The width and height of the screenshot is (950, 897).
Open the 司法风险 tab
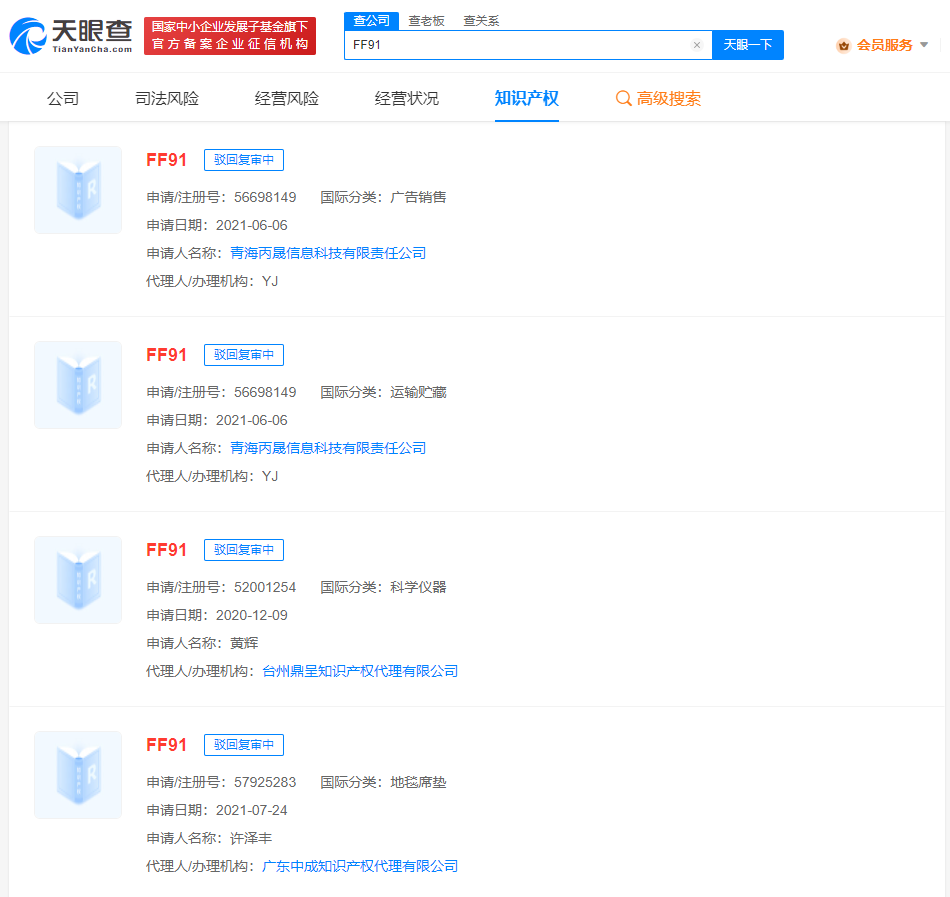click(x=167, y=98)
